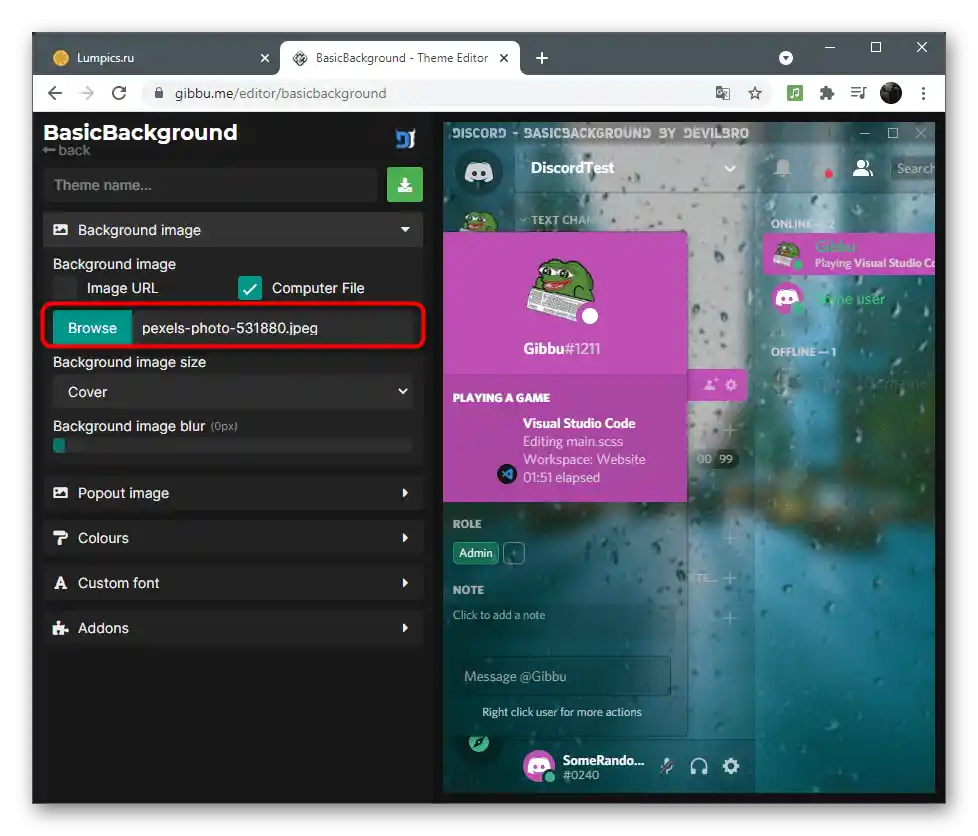Click the Browse file button
The width and height of the screenshot is (978, 836).
click(92, 328)
